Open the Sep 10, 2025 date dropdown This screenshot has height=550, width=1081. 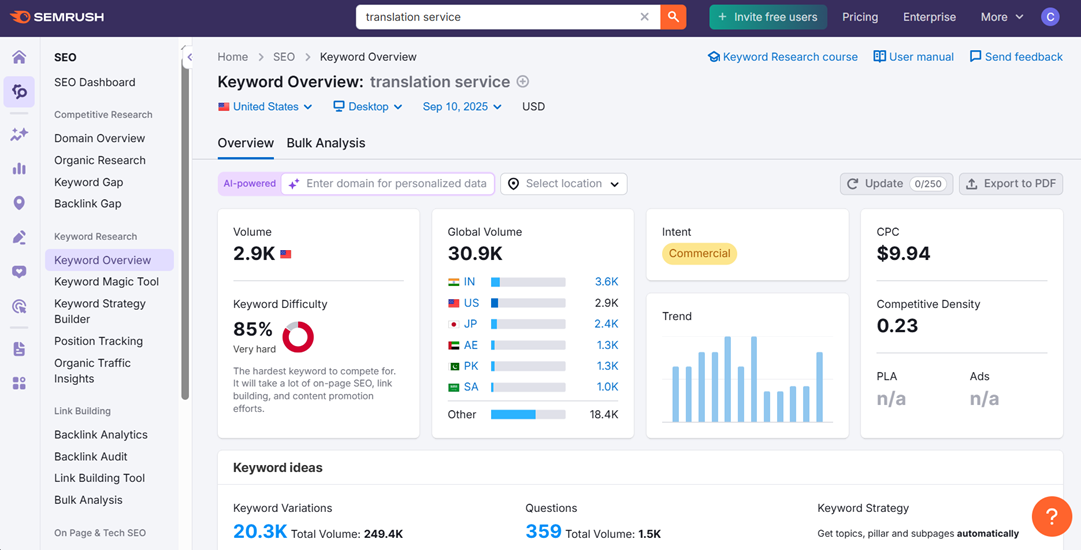462,107
